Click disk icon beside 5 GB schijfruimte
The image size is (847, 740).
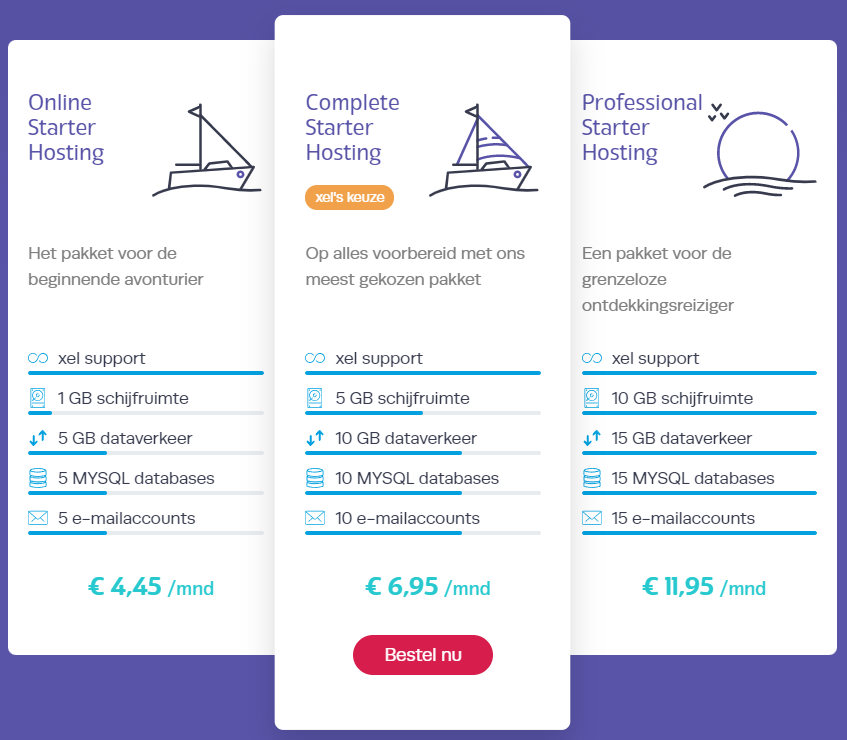coord(315,398)
